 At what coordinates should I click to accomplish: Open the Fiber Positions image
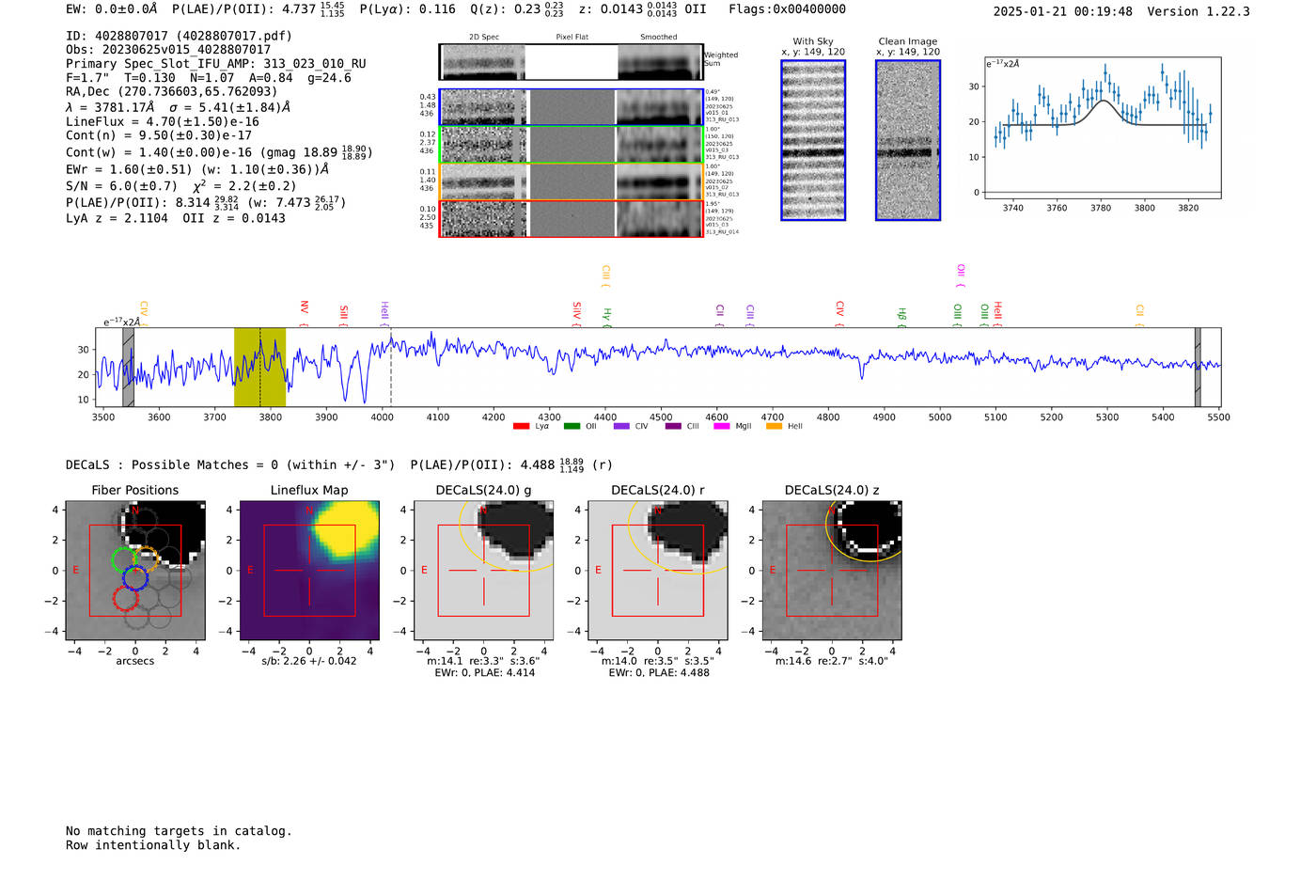[135, 571]
